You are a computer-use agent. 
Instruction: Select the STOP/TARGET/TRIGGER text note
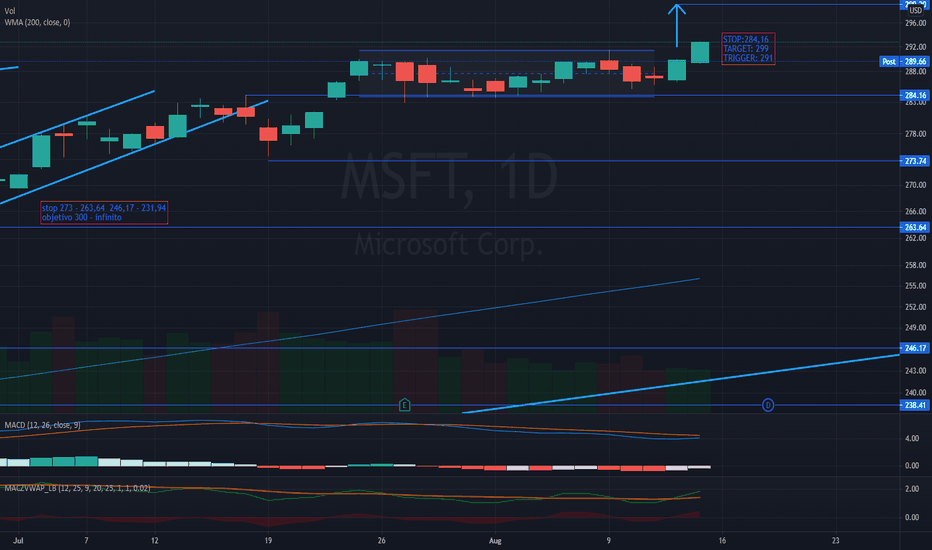[x=748, y=49]
